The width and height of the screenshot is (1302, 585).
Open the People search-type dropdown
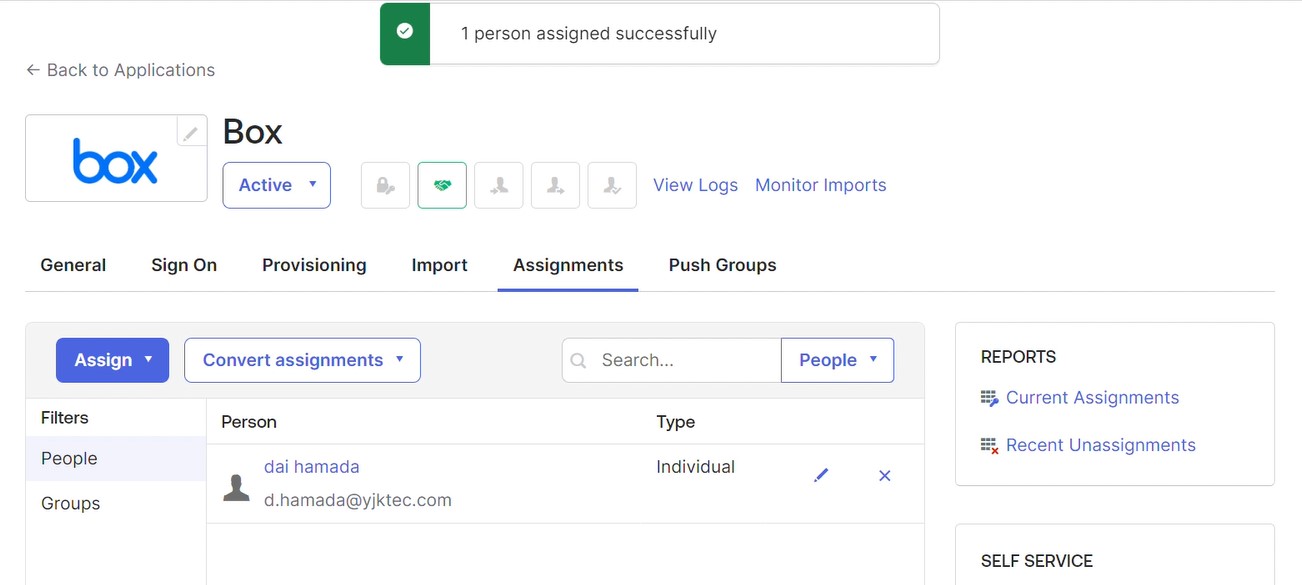coord(837,360)
